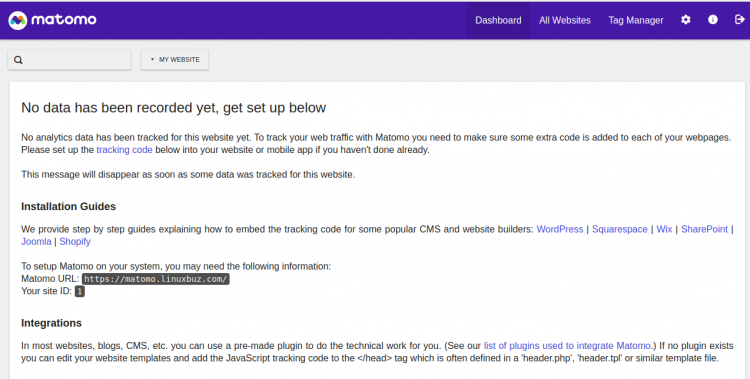The image size is (750, 379).
Task: Open the Wix installation guide
Action: (x=664, y=229)
